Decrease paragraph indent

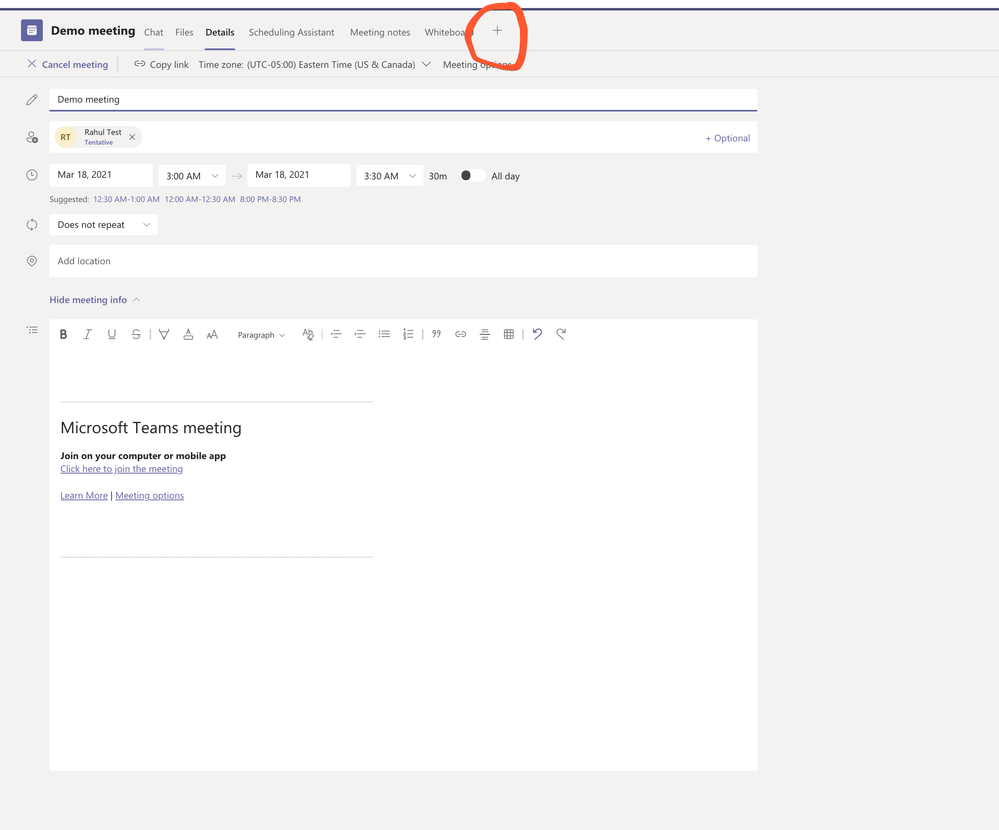point(336,334)
